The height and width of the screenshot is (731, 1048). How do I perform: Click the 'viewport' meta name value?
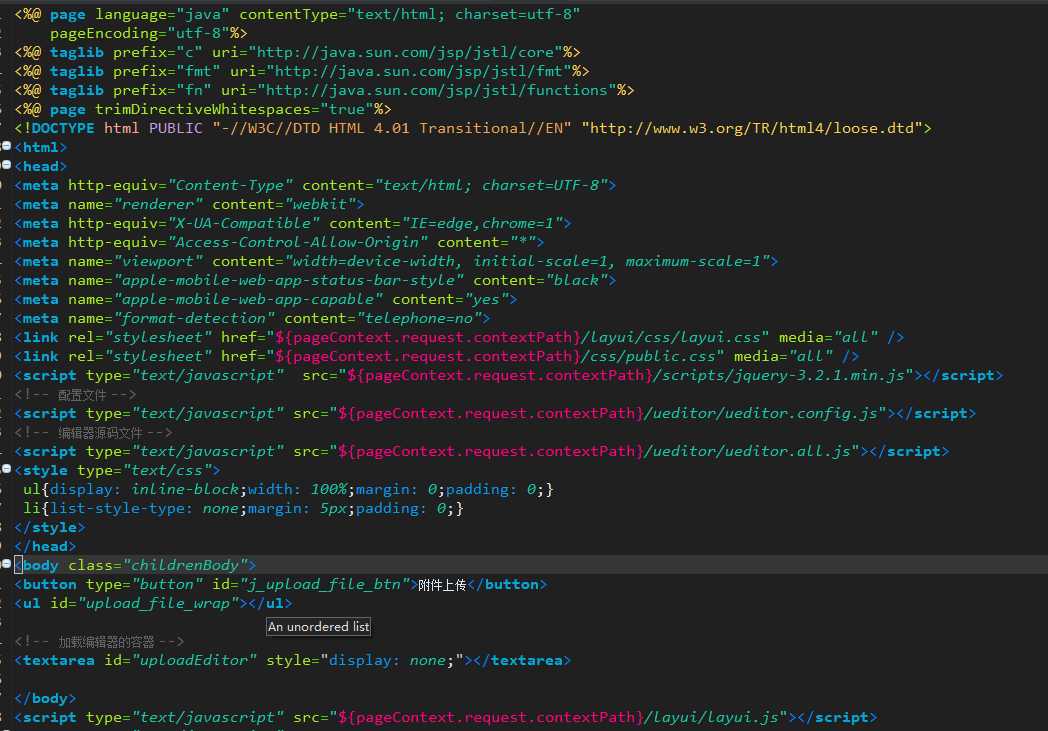(x=158, y=261)
